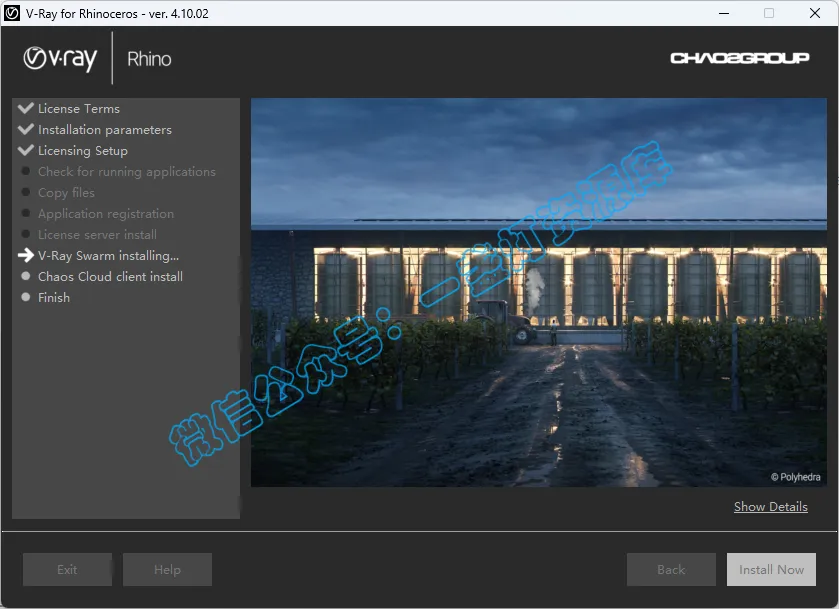Click the Install Now button

pyautogui.click(x=771, y=569)
